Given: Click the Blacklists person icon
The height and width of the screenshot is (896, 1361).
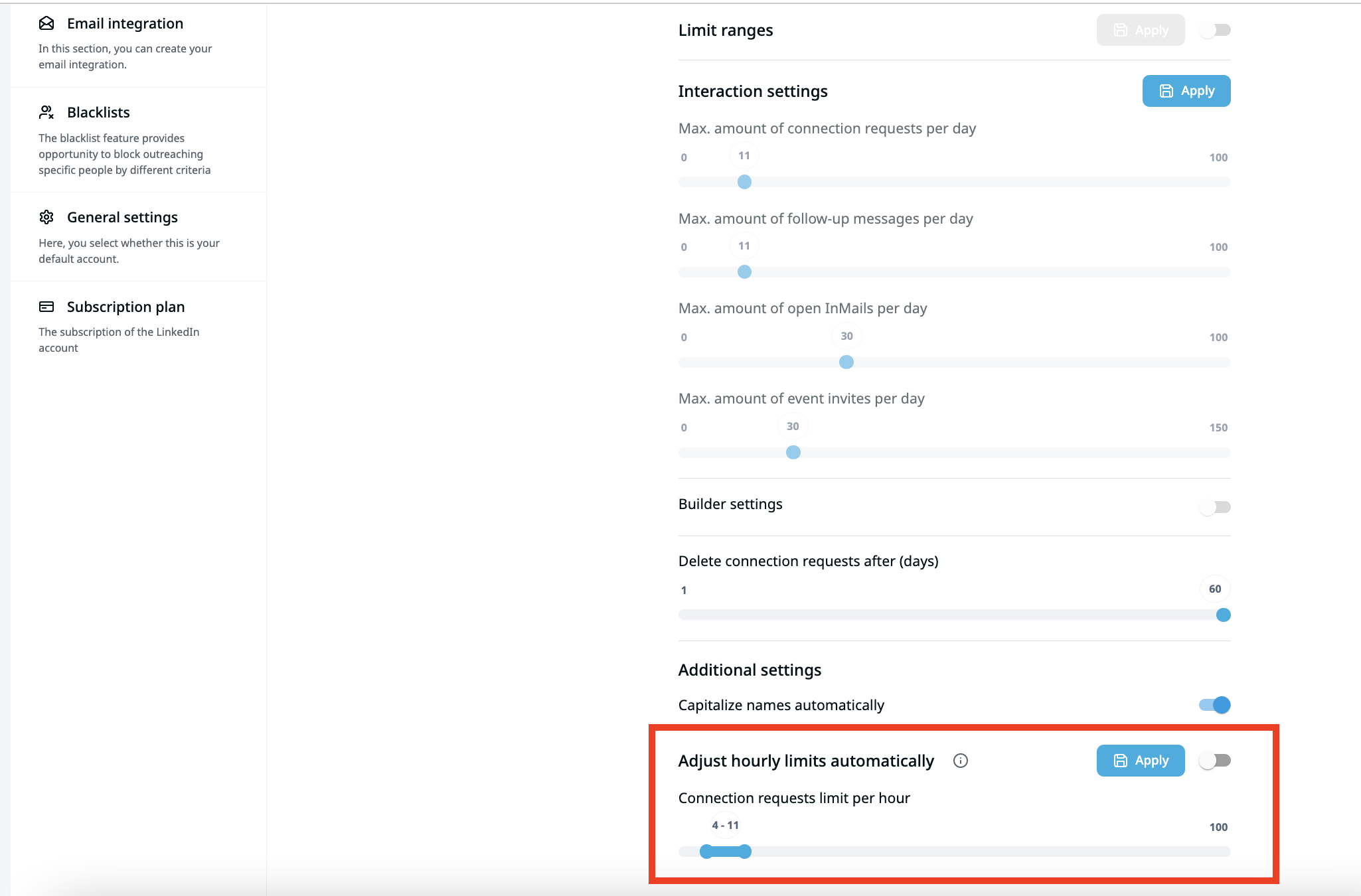Looking at the screenshot, I should click(x=46, y=113).
